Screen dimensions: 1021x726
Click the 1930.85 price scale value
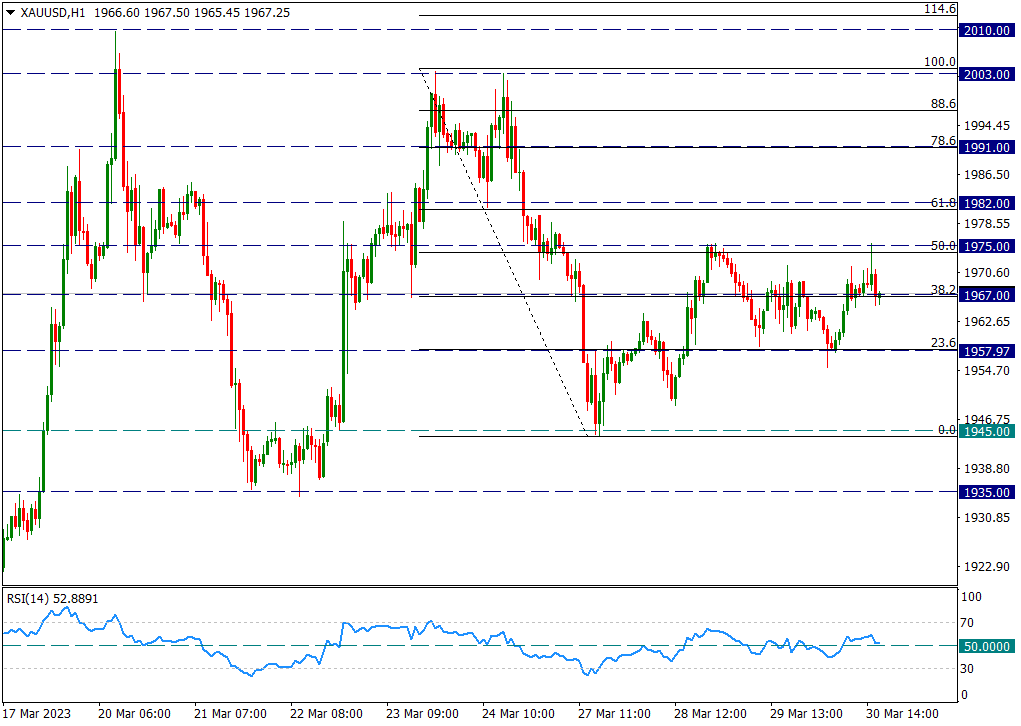coord(987,518)
